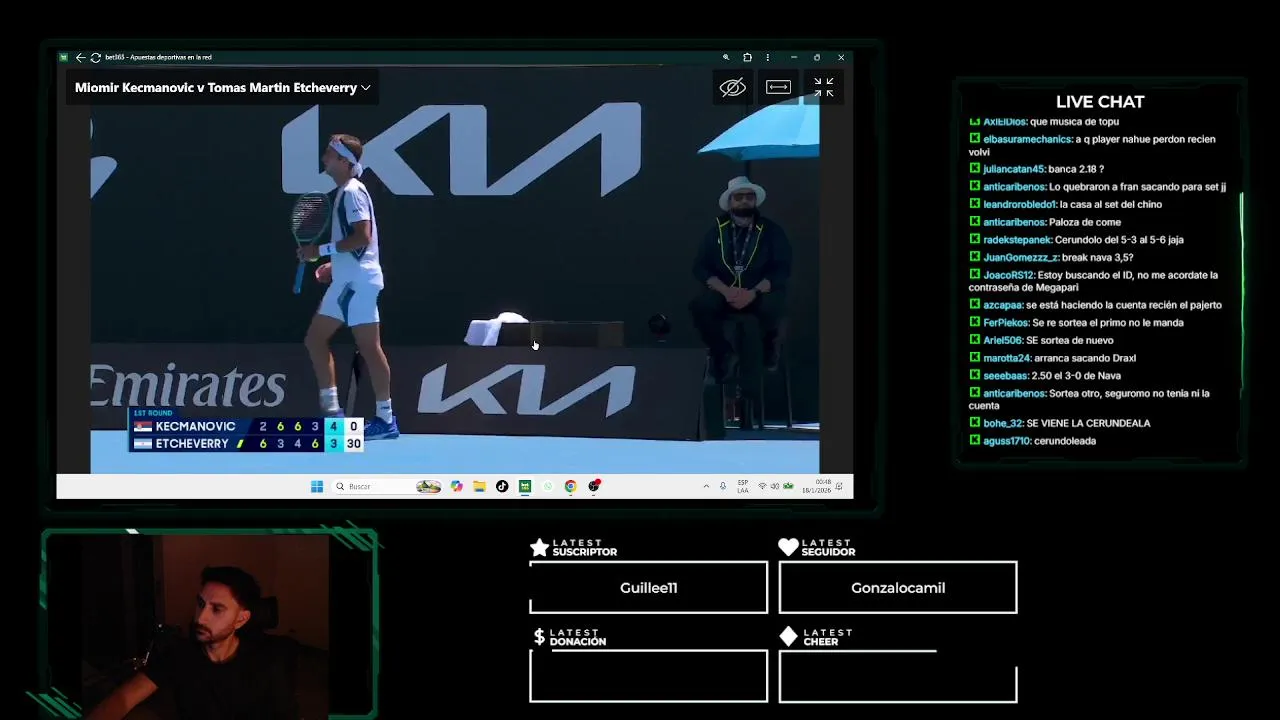The image size is (1280, 720).
Task: Open the volume tray icon
Action: click(x=775, y=486)
